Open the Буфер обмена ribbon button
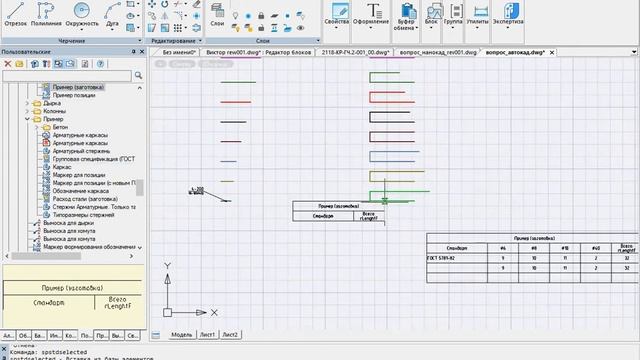The height and width of the screenshot is (360, 640). click(406, 16)
